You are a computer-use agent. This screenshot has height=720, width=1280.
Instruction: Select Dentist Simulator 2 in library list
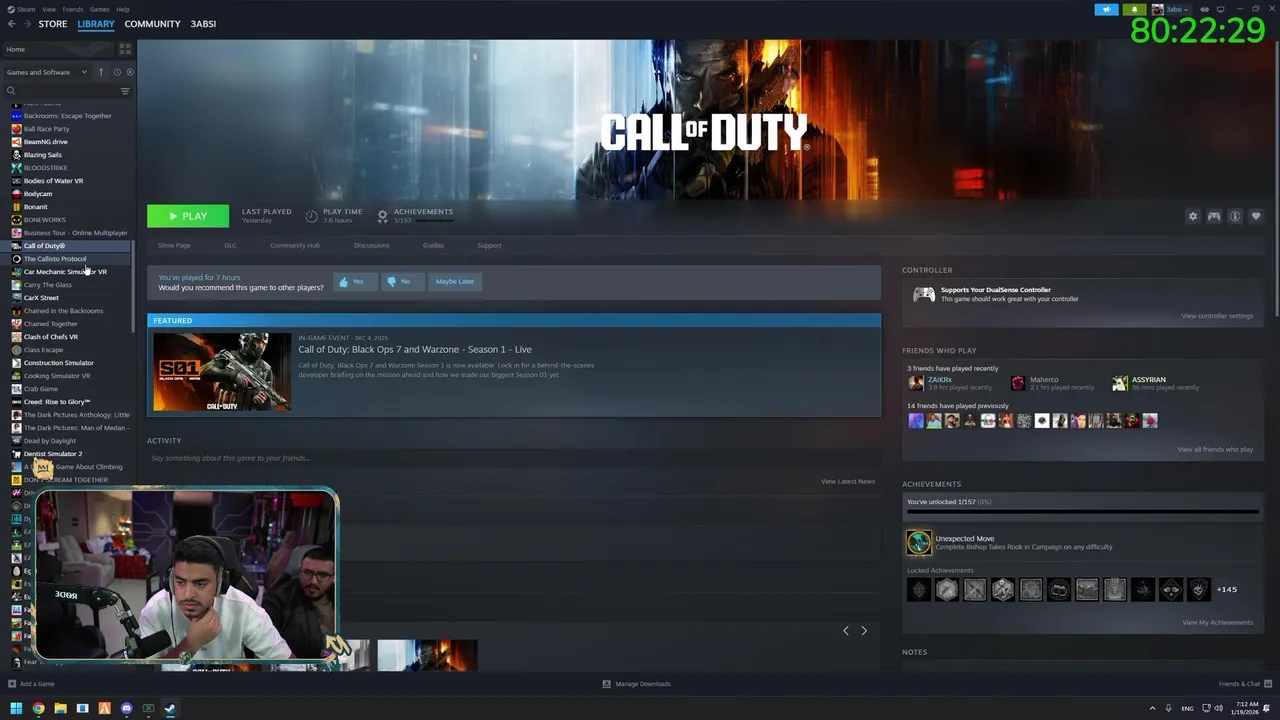[x=66, y=454]
